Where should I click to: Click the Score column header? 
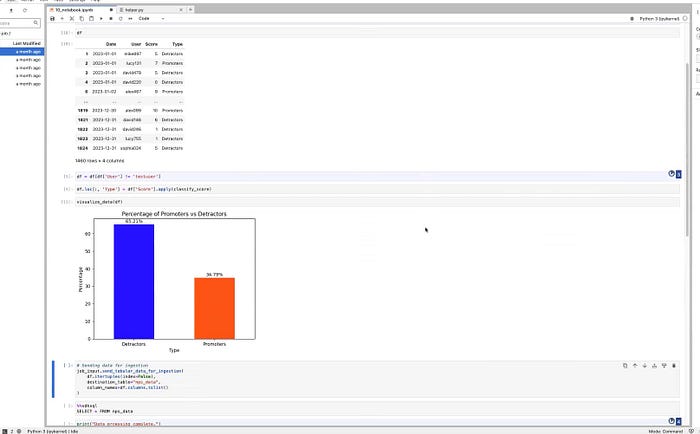[x=151, y=44]
